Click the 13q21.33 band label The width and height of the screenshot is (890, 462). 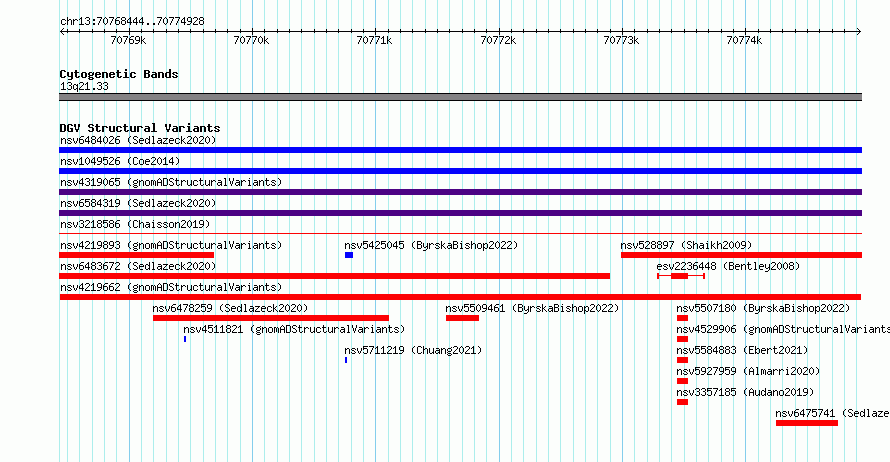pos(84,86)
